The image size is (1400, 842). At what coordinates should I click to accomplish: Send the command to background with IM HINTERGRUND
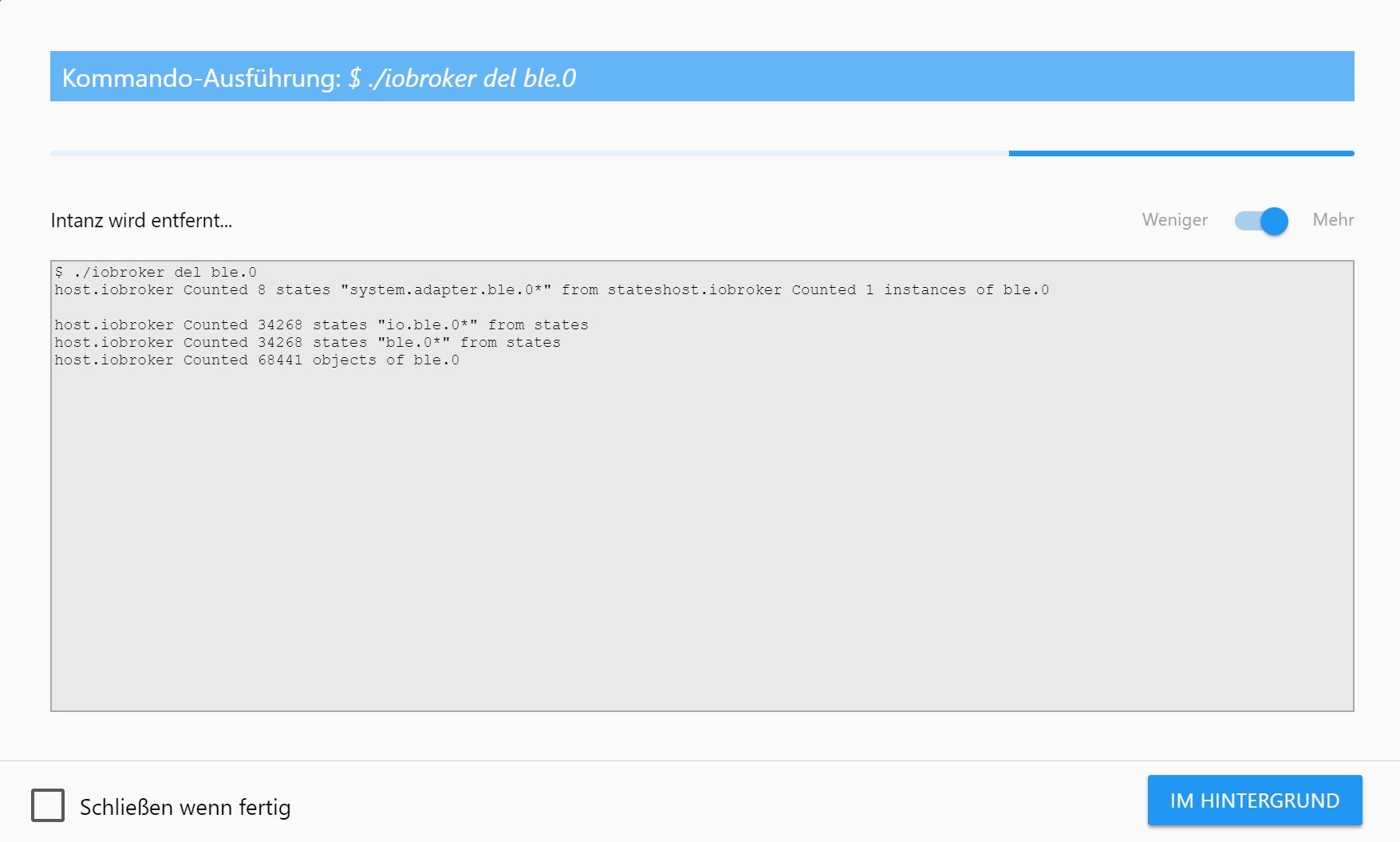(1255, 801)
